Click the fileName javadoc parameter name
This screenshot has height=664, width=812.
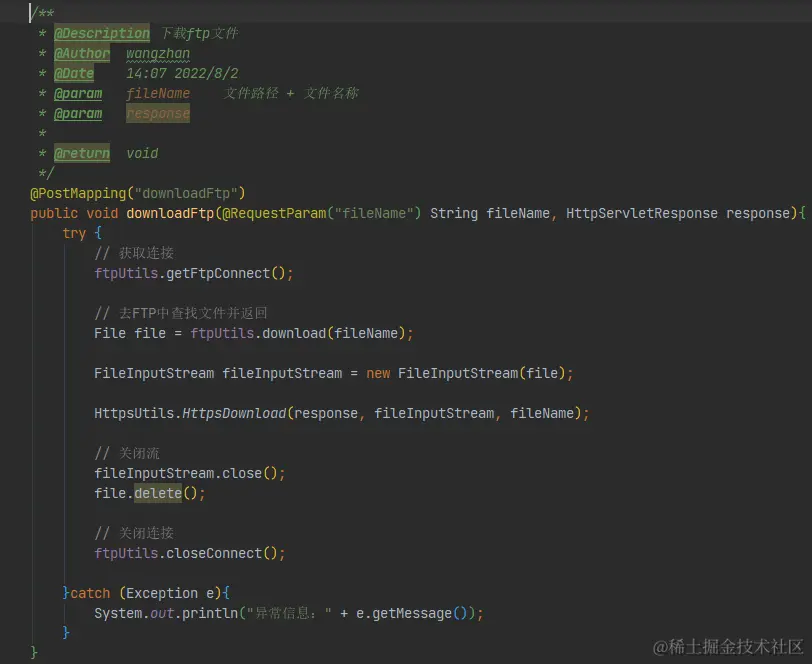pos(158,93)
